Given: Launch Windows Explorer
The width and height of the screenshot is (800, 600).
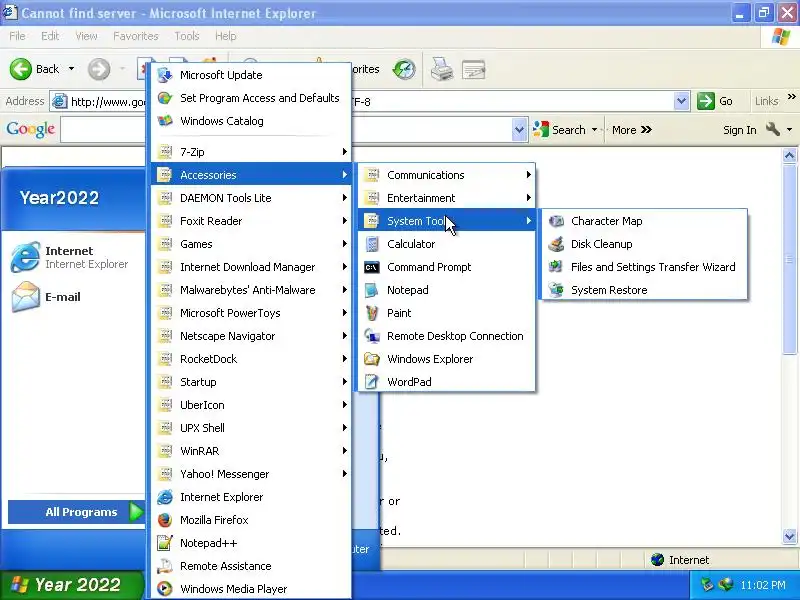Looking at the screenshot, I should coord(446,359).
